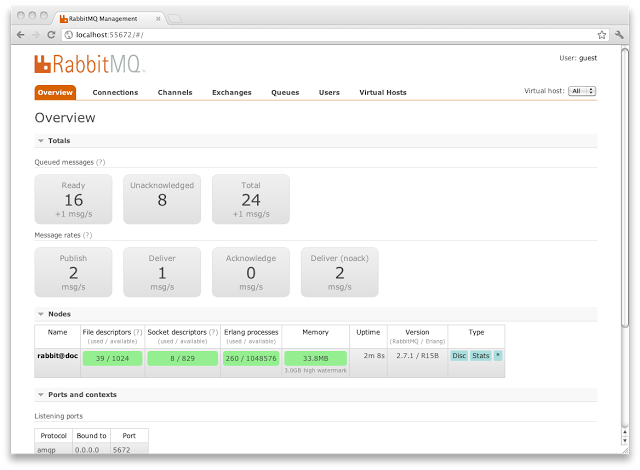Open the Users tab
The image size is (640, 470).
click(329, 93)
